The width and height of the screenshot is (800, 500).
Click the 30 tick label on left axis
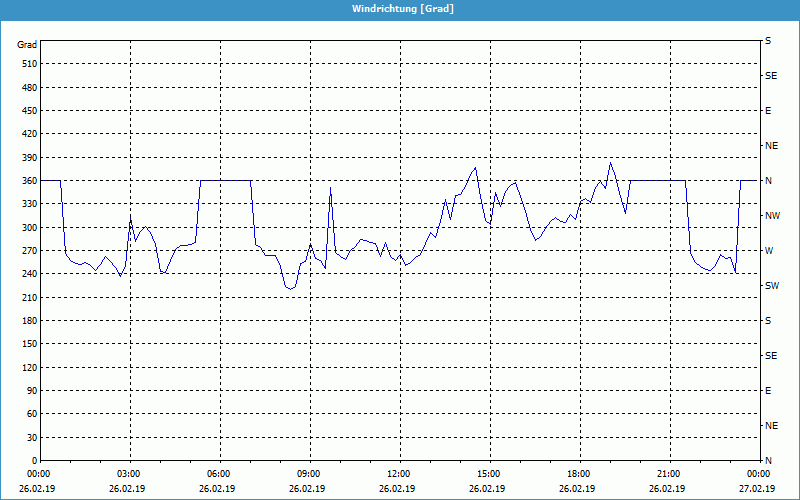point(30,438)
